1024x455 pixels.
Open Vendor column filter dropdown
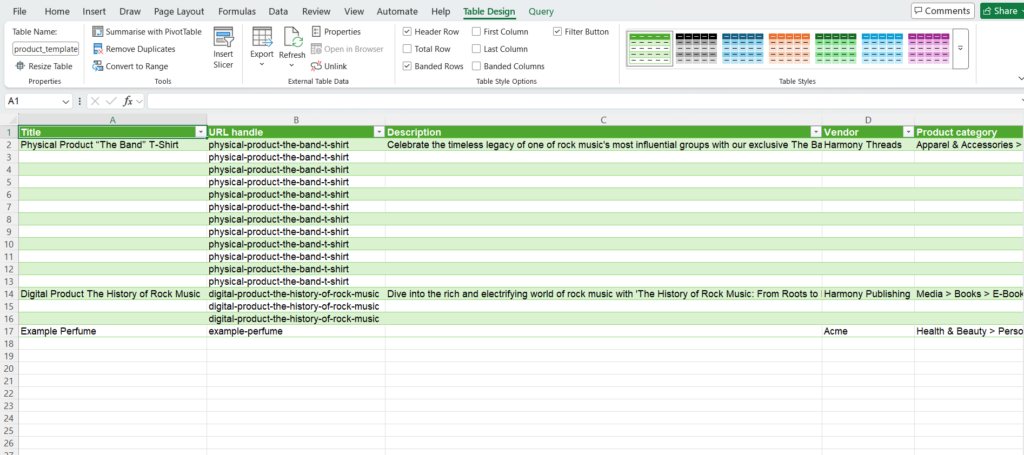click(908, 132)
